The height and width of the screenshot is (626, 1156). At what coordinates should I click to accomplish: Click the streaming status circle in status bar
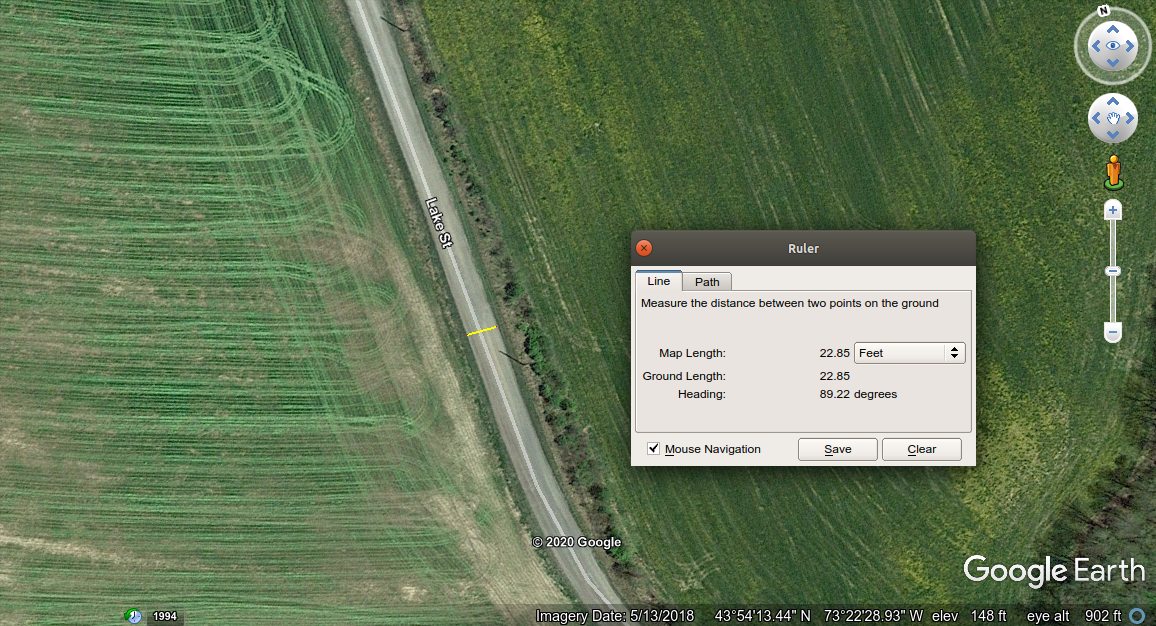click(x=1137, y=616)
